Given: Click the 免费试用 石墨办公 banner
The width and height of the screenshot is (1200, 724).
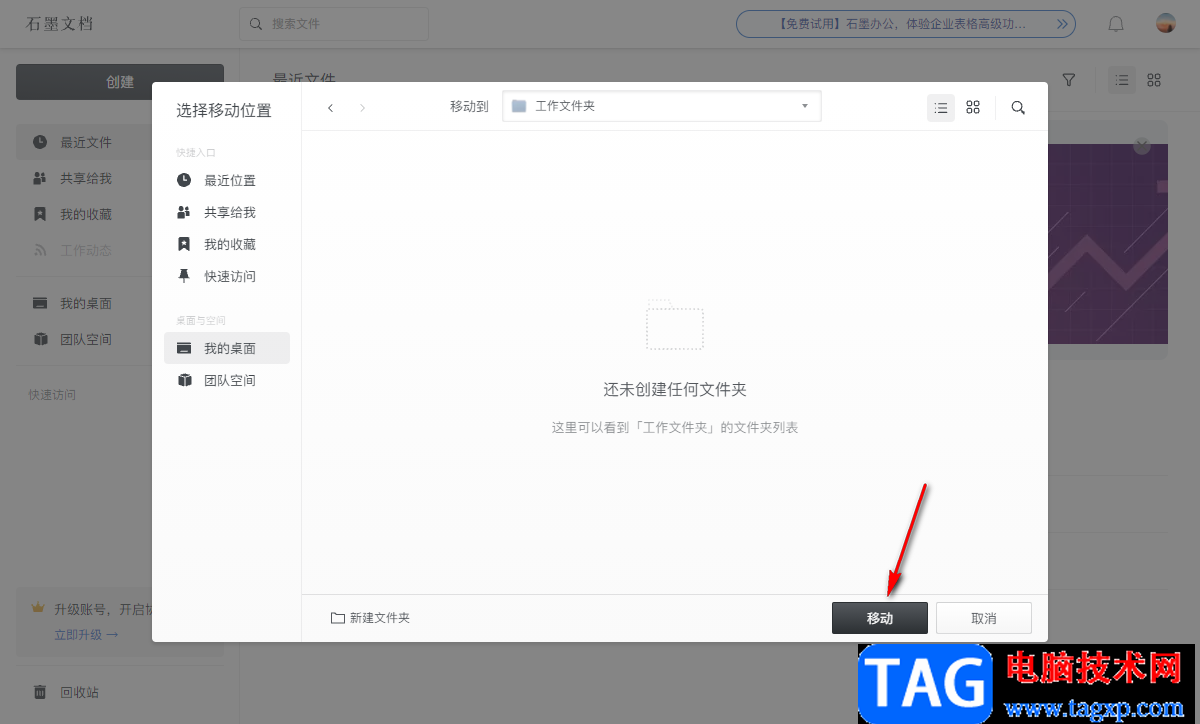Looking at the screenshot, I should pyautogui.click(x=906, y=24).
